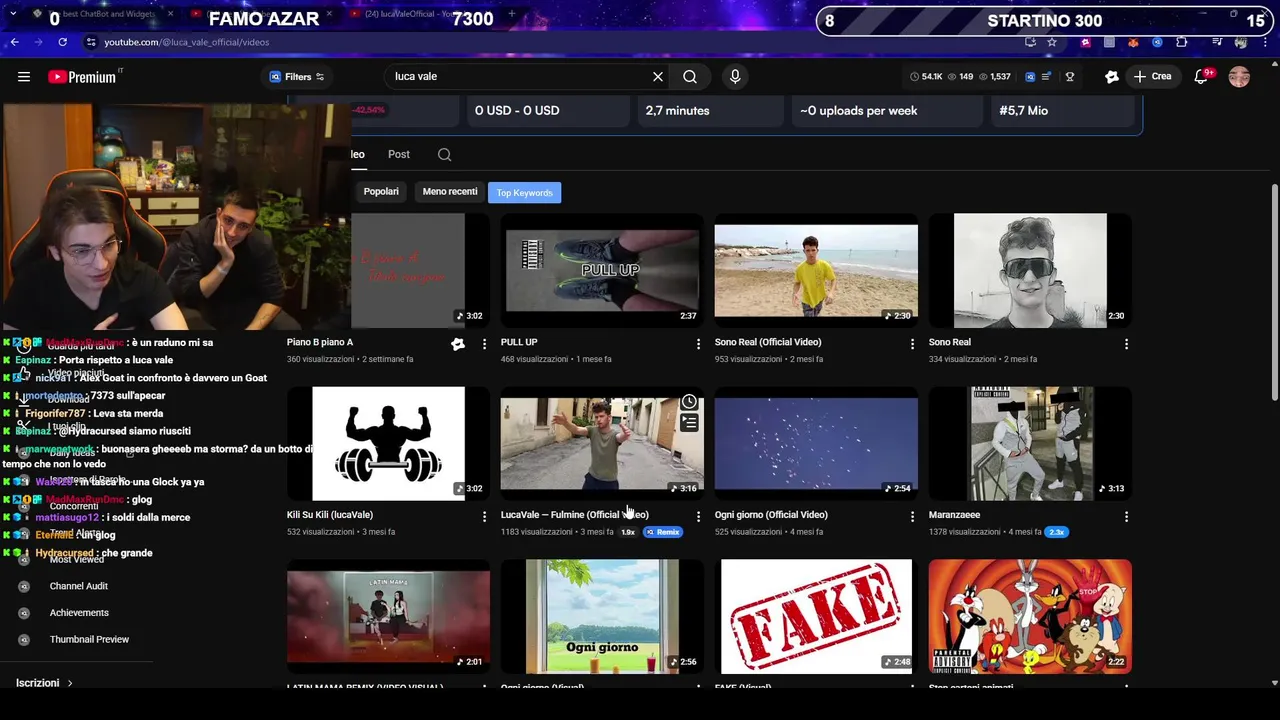Click the trophy icon in the extension stats bar
The height and width of the screenshot is (720, 1280).
point(1069,76)
